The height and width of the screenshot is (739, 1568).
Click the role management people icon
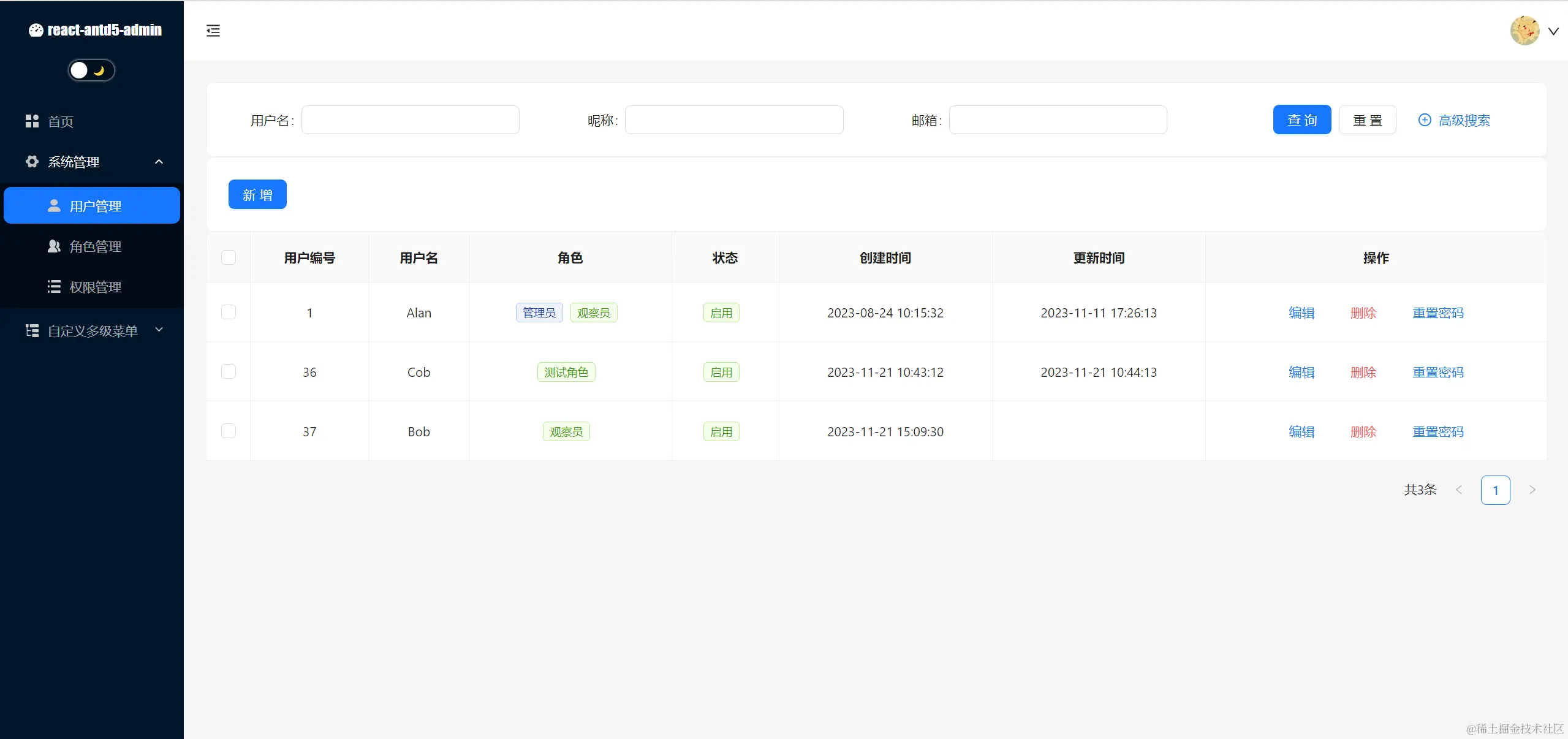[x=54, y=246]
